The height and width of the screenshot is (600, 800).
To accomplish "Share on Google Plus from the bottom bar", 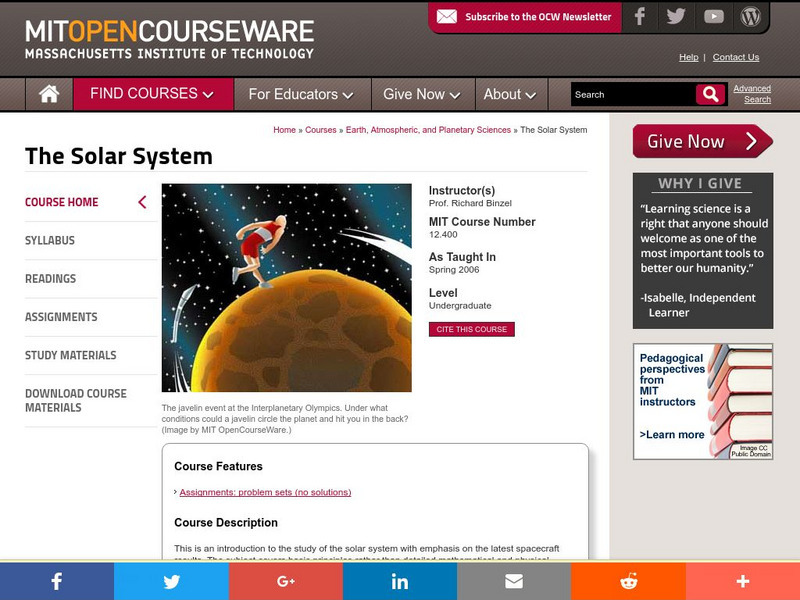I will [x=286, y=581].
